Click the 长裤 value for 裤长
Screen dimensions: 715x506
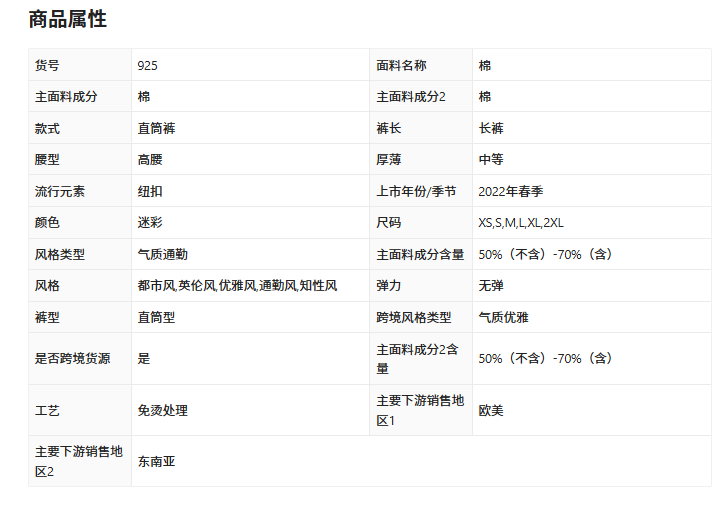click(491, 129)
